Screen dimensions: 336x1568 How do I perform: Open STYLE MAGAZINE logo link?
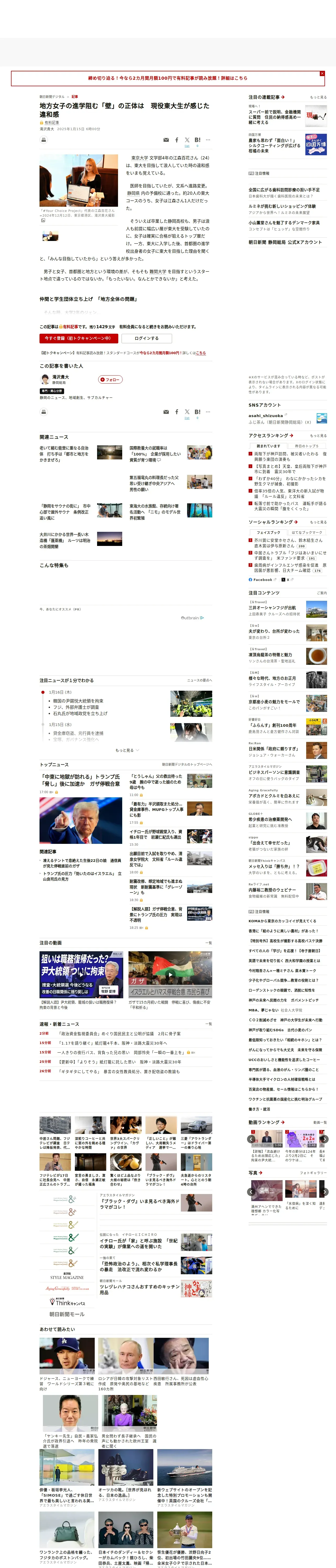tap(66, 1276)
